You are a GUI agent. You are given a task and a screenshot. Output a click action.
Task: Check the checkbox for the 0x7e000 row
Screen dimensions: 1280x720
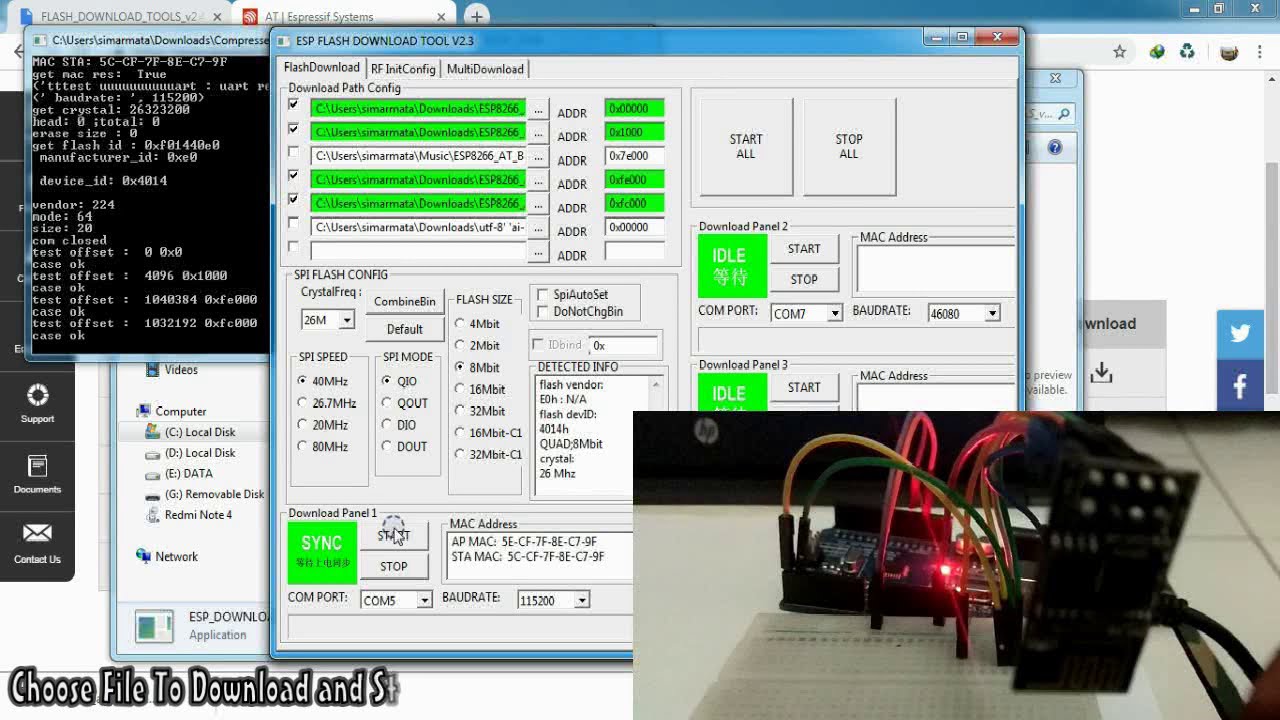(293, 153)
